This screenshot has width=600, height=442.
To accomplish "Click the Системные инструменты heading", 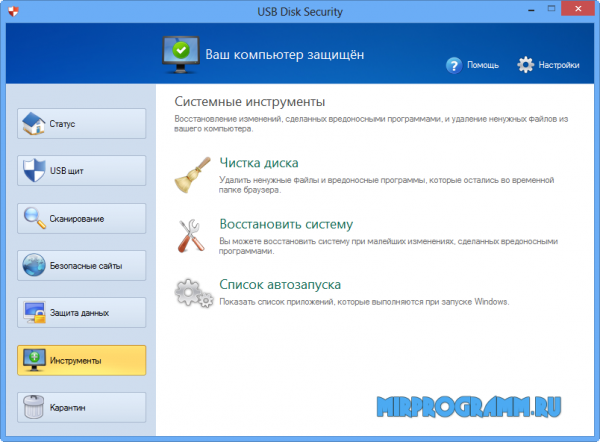I will click(x=250, y=102).
